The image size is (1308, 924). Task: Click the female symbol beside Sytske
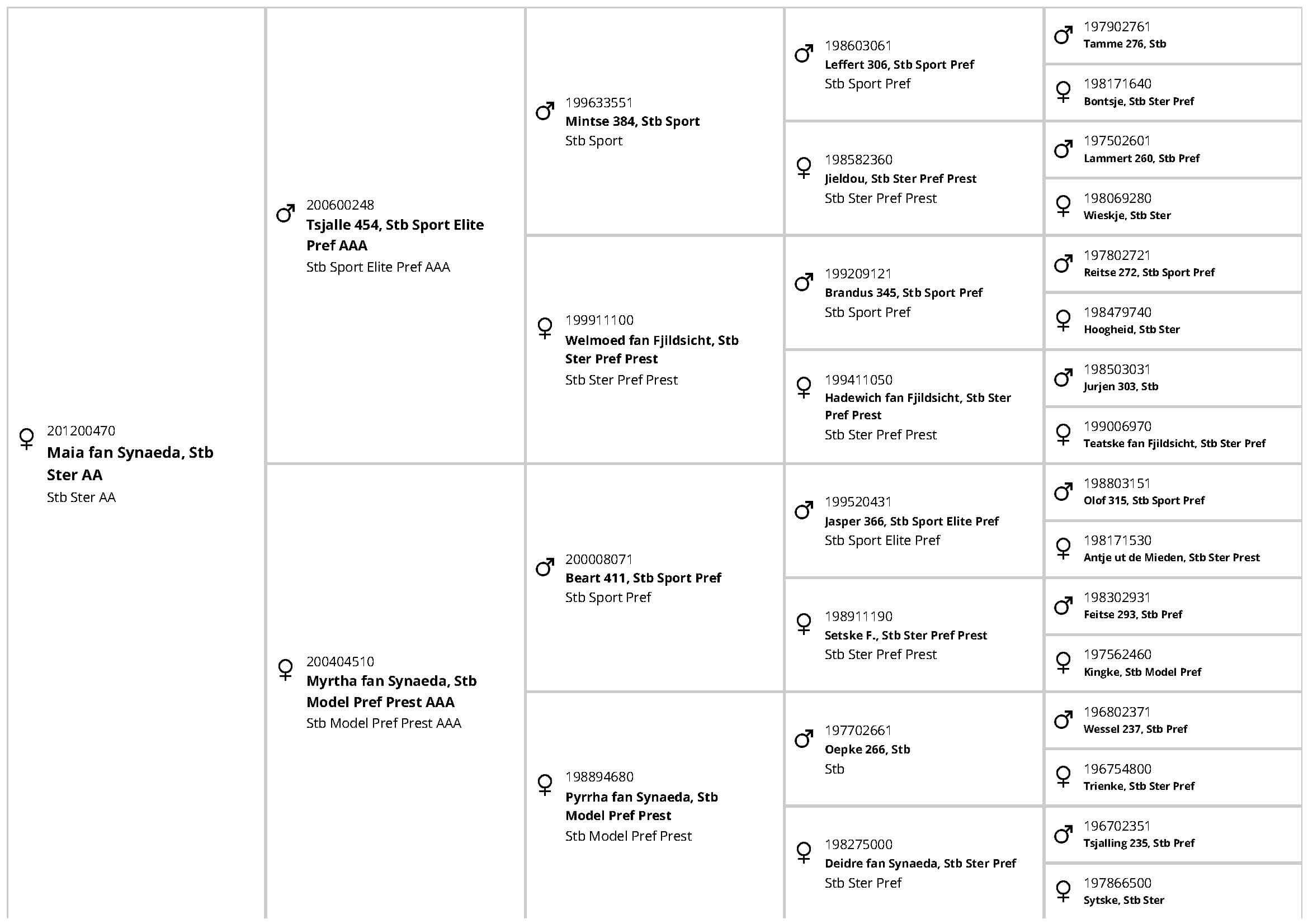coord(1063,891)
